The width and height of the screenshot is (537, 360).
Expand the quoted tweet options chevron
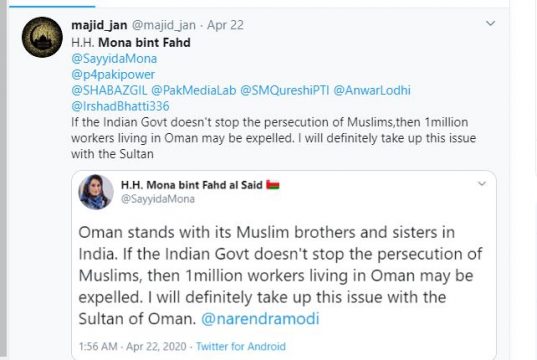tap(482, 184)
